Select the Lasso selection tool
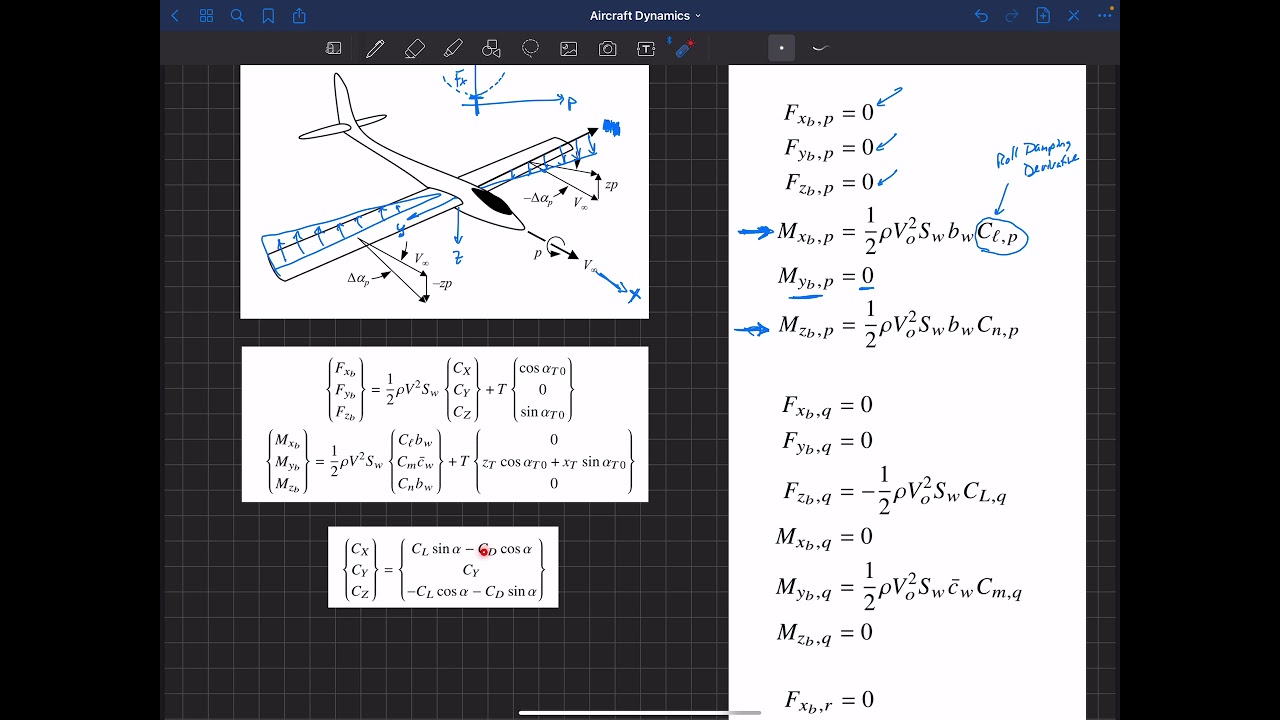 530,48
